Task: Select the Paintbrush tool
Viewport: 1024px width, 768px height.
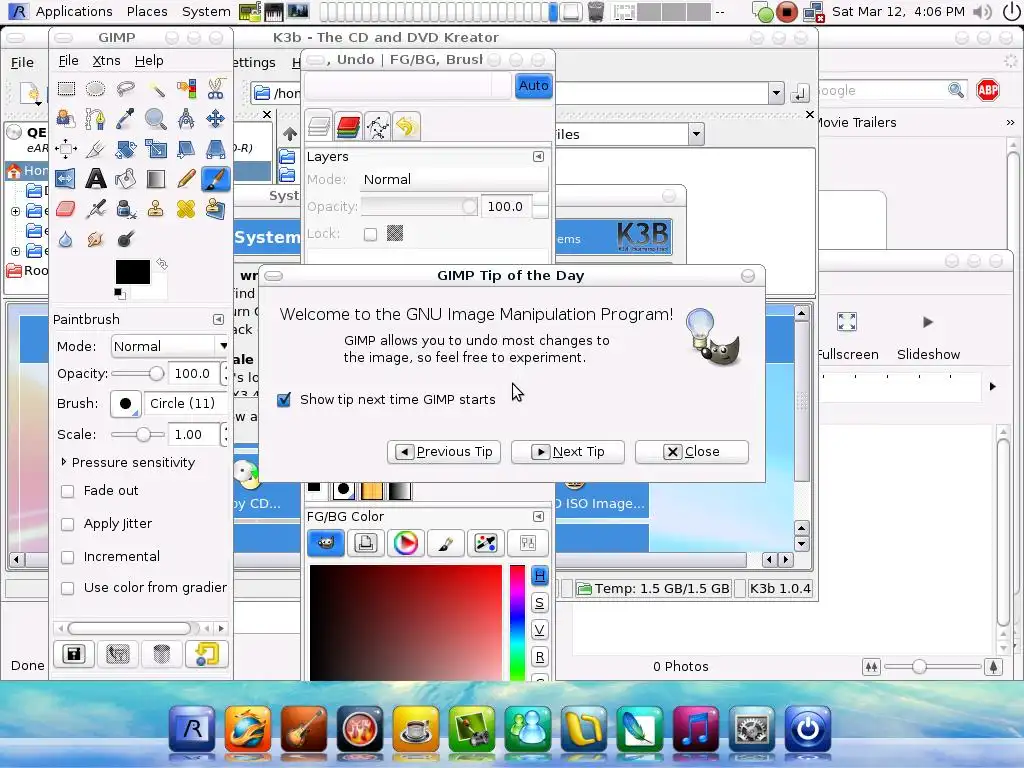Action: [x=216, y=179]
